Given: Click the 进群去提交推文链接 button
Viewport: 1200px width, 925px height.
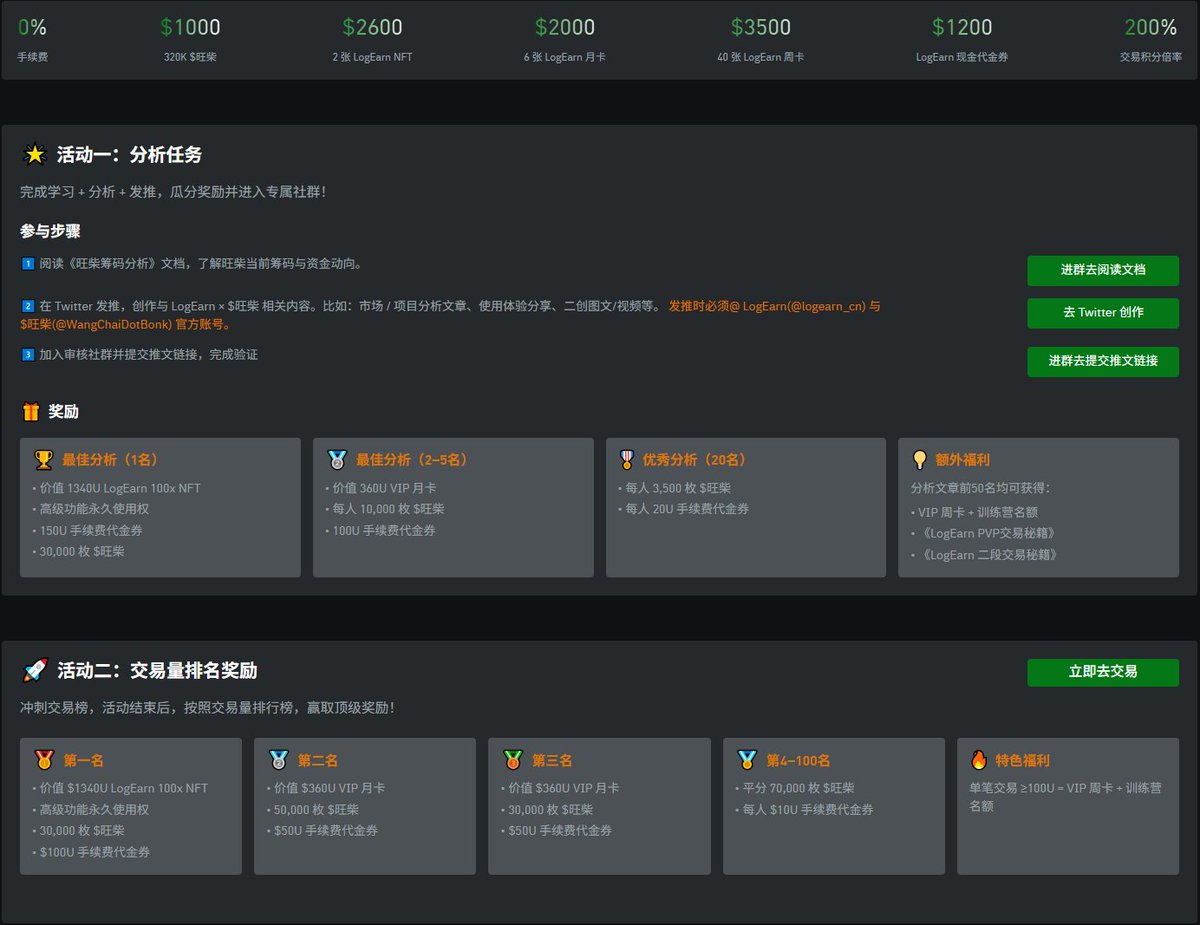Looking at the screenshot, I should click(x=1103, y=361).
